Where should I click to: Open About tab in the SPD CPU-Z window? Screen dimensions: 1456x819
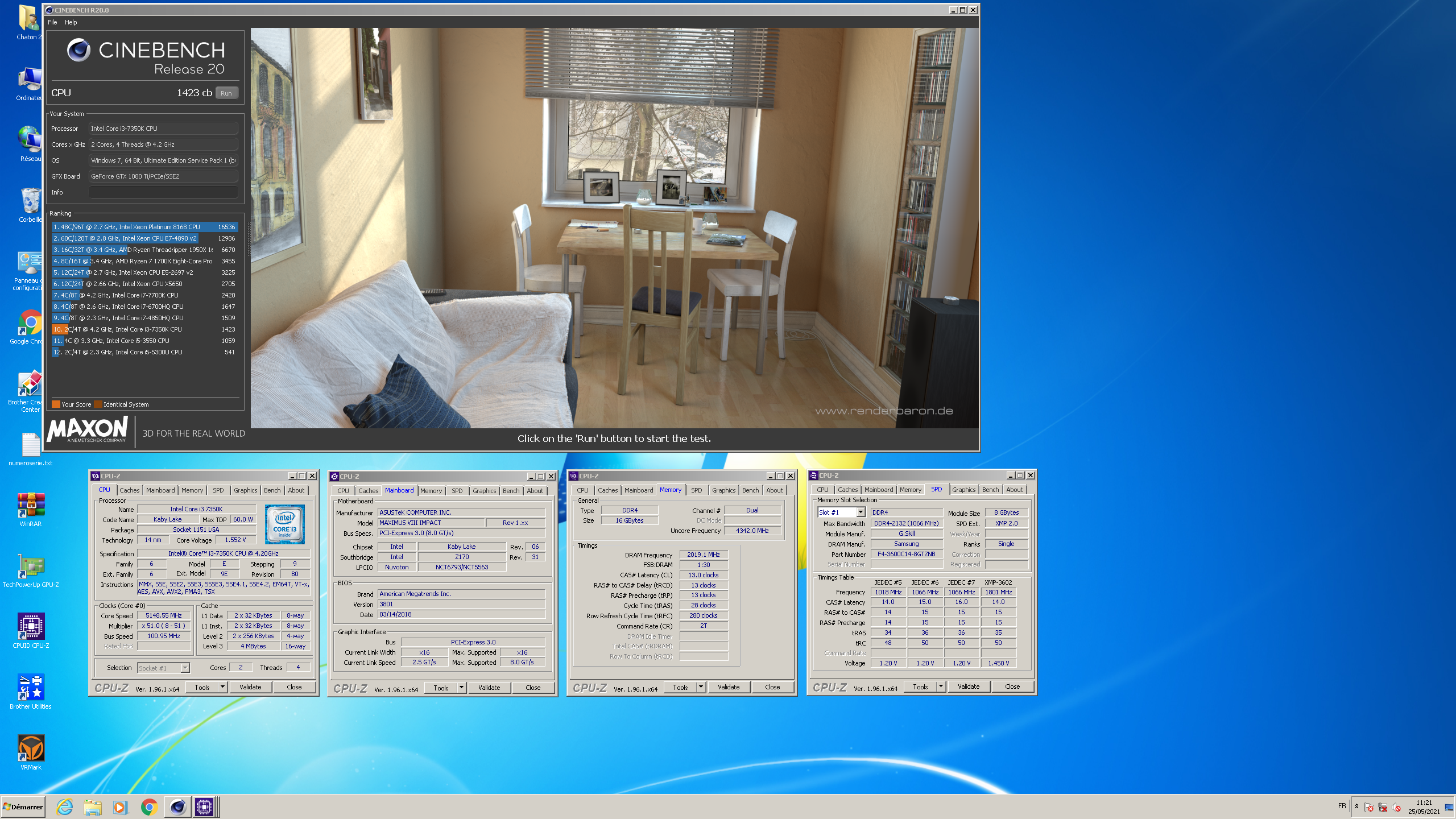coord(1014,490)
